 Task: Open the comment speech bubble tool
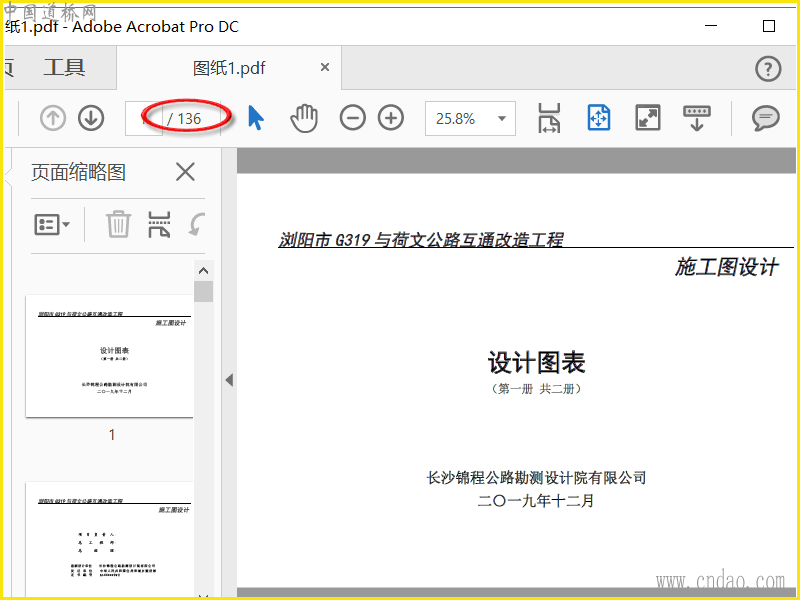[765, 118]
